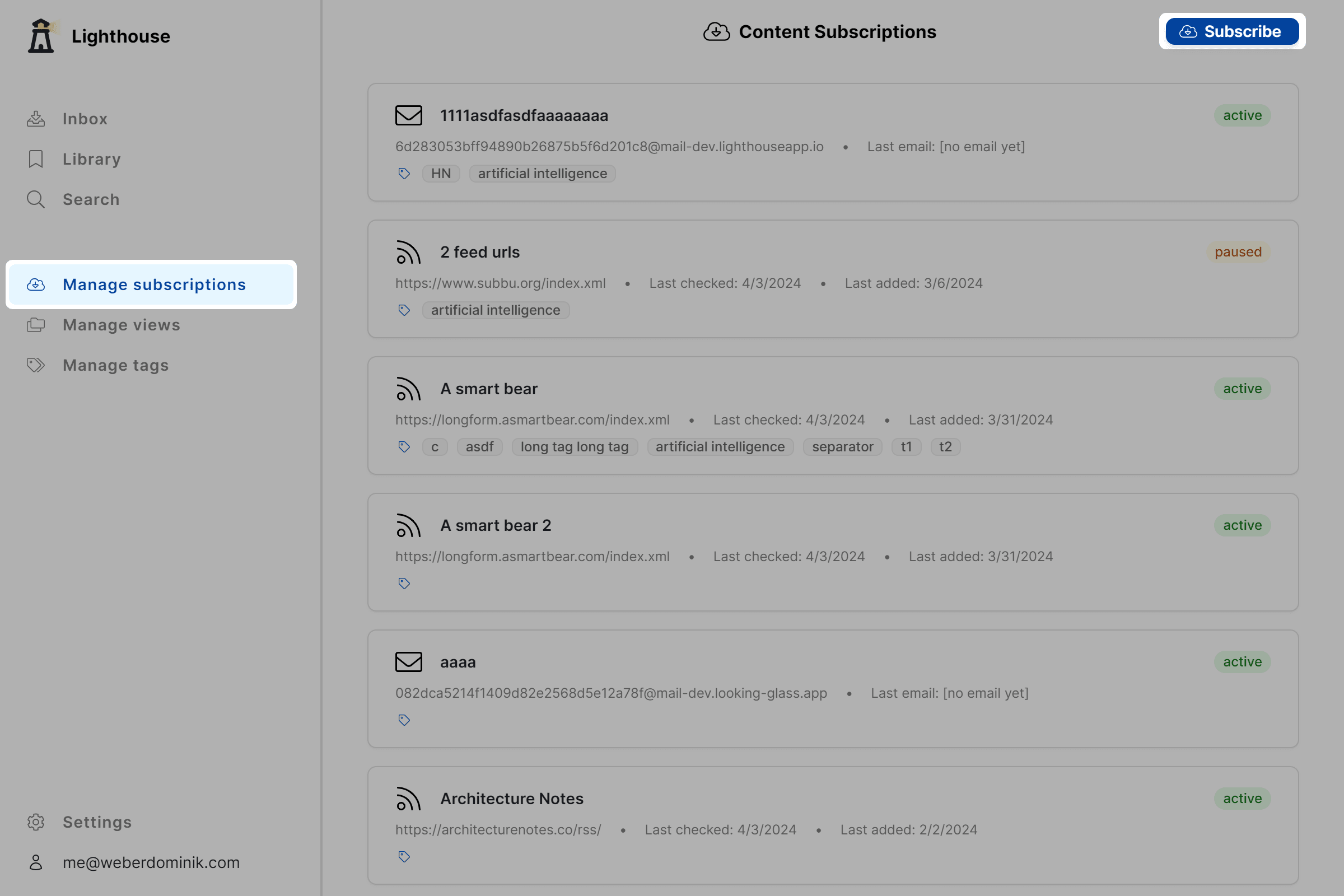Click the tag icon in Architecture Notes card
The width and height of the screenshot is (1344, 896).
[404, 857]
